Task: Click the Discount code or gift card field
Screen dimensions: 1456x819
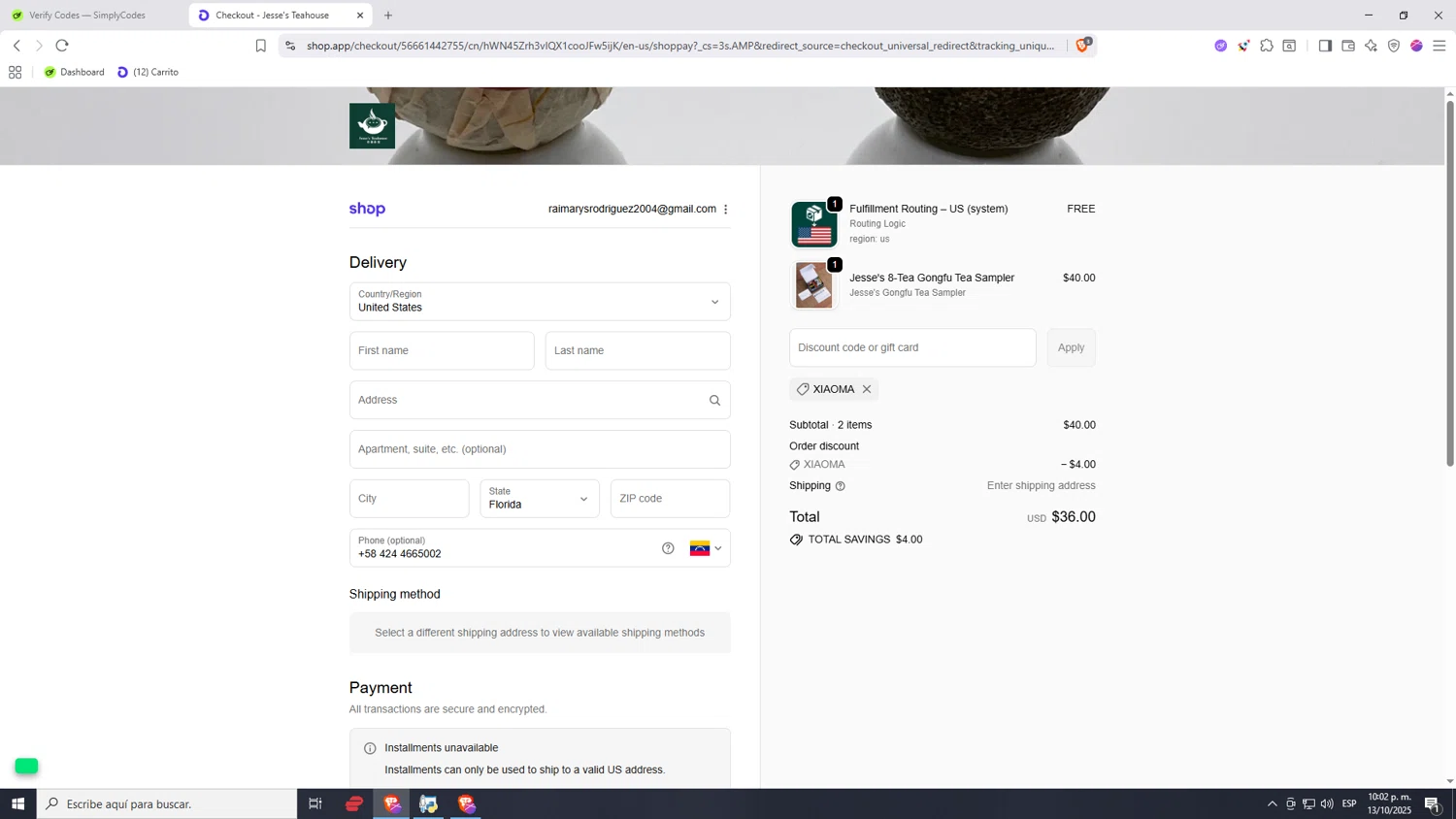Action: 912,347
